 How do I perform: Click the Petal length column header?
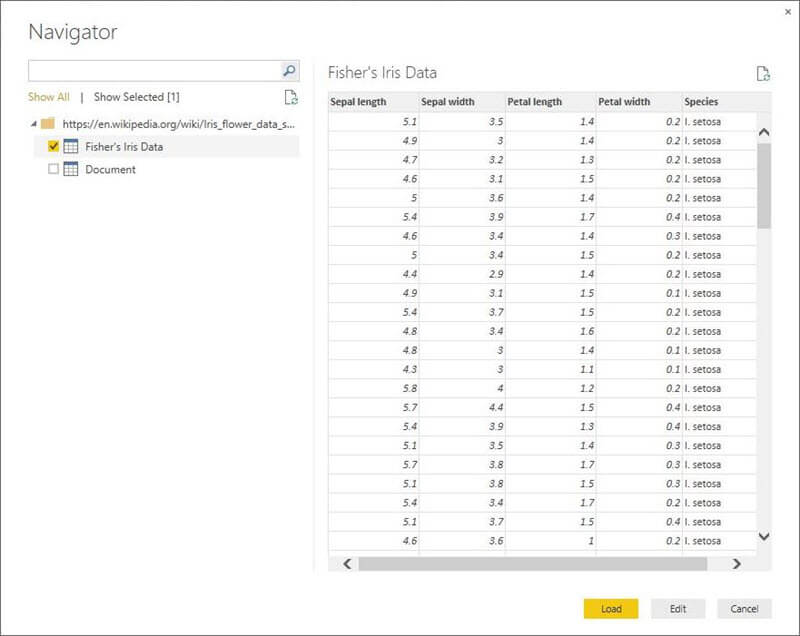[x=551, y=101]
